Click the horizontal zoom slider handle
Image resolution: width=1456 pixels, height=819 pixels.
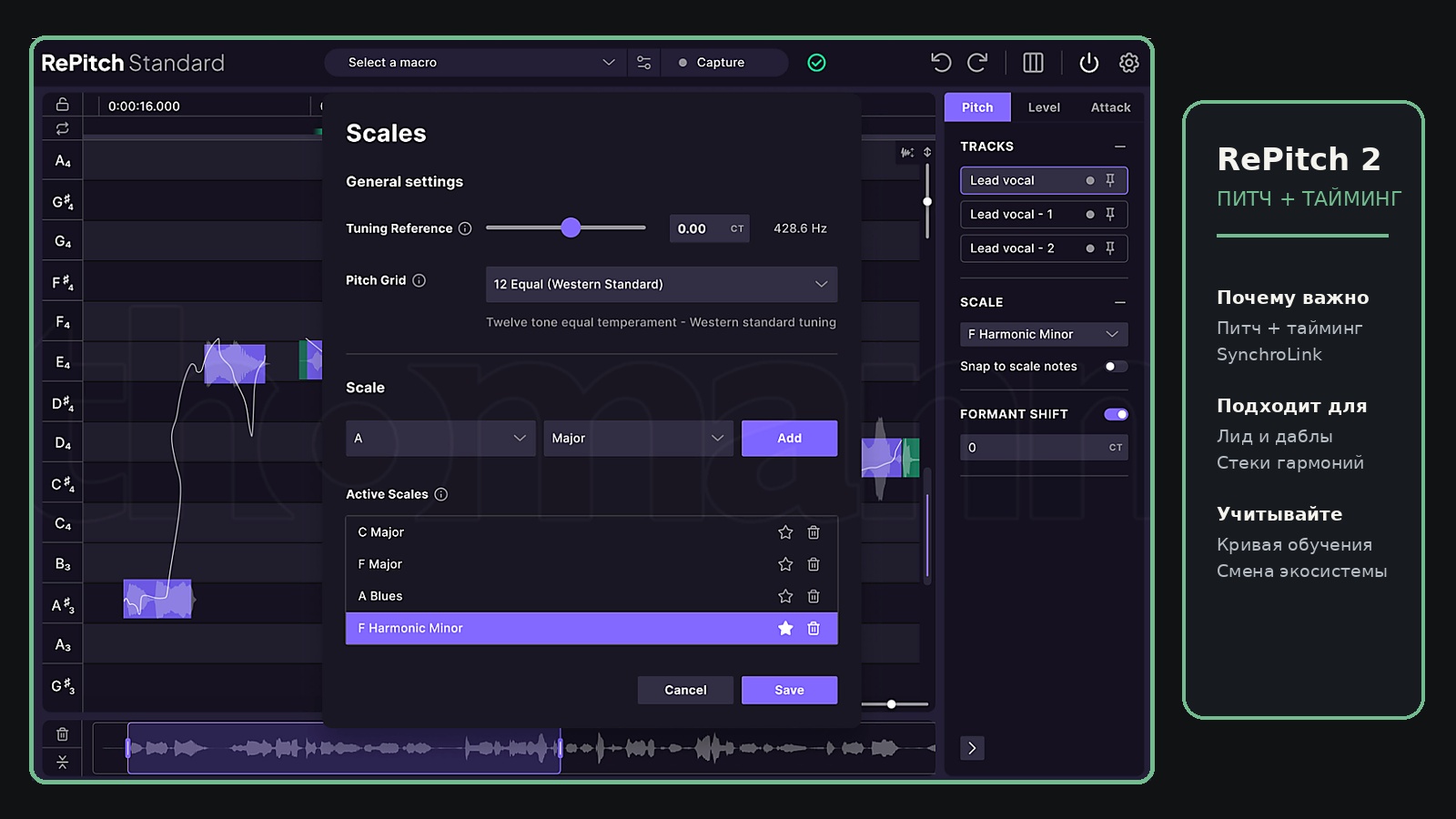point(892,704)
